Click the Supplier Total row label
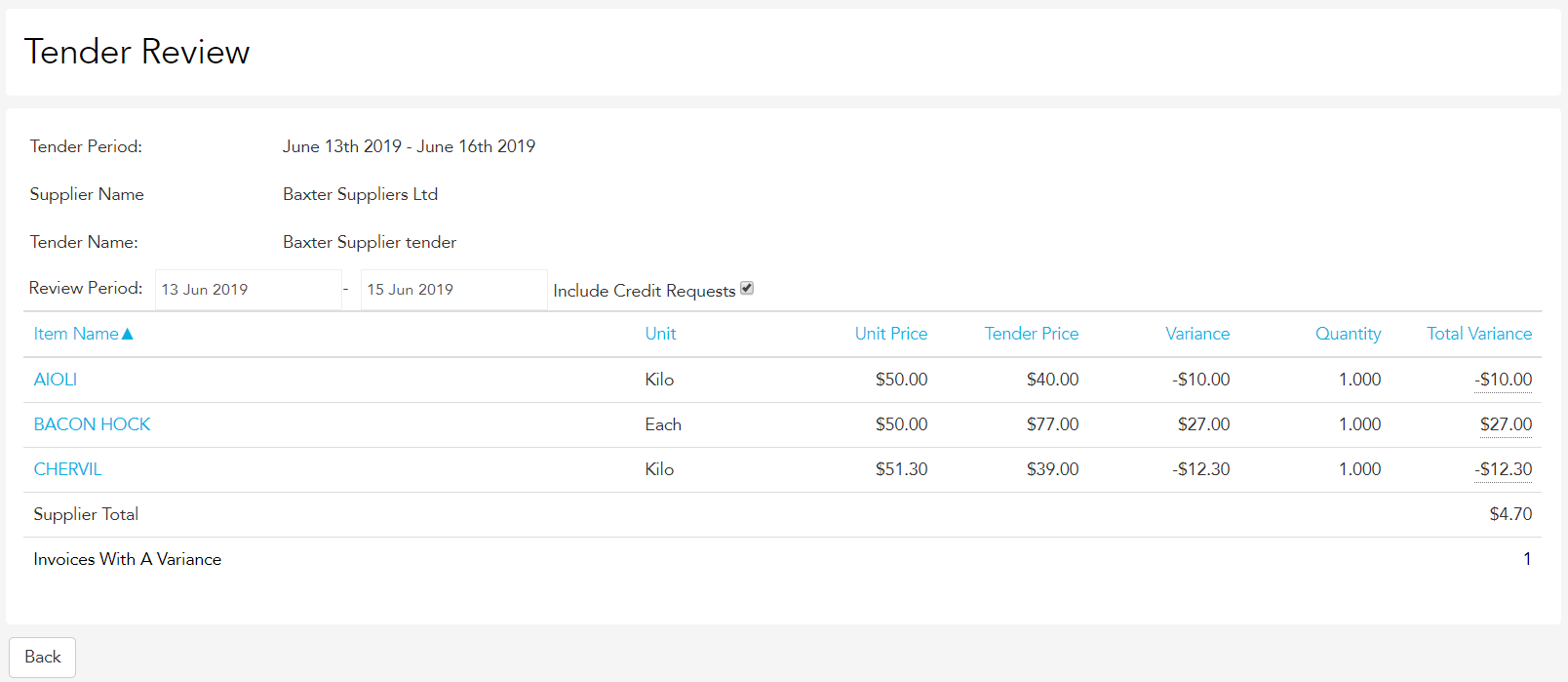Viewport: 1568px width, 682px height. click(86, 514)
